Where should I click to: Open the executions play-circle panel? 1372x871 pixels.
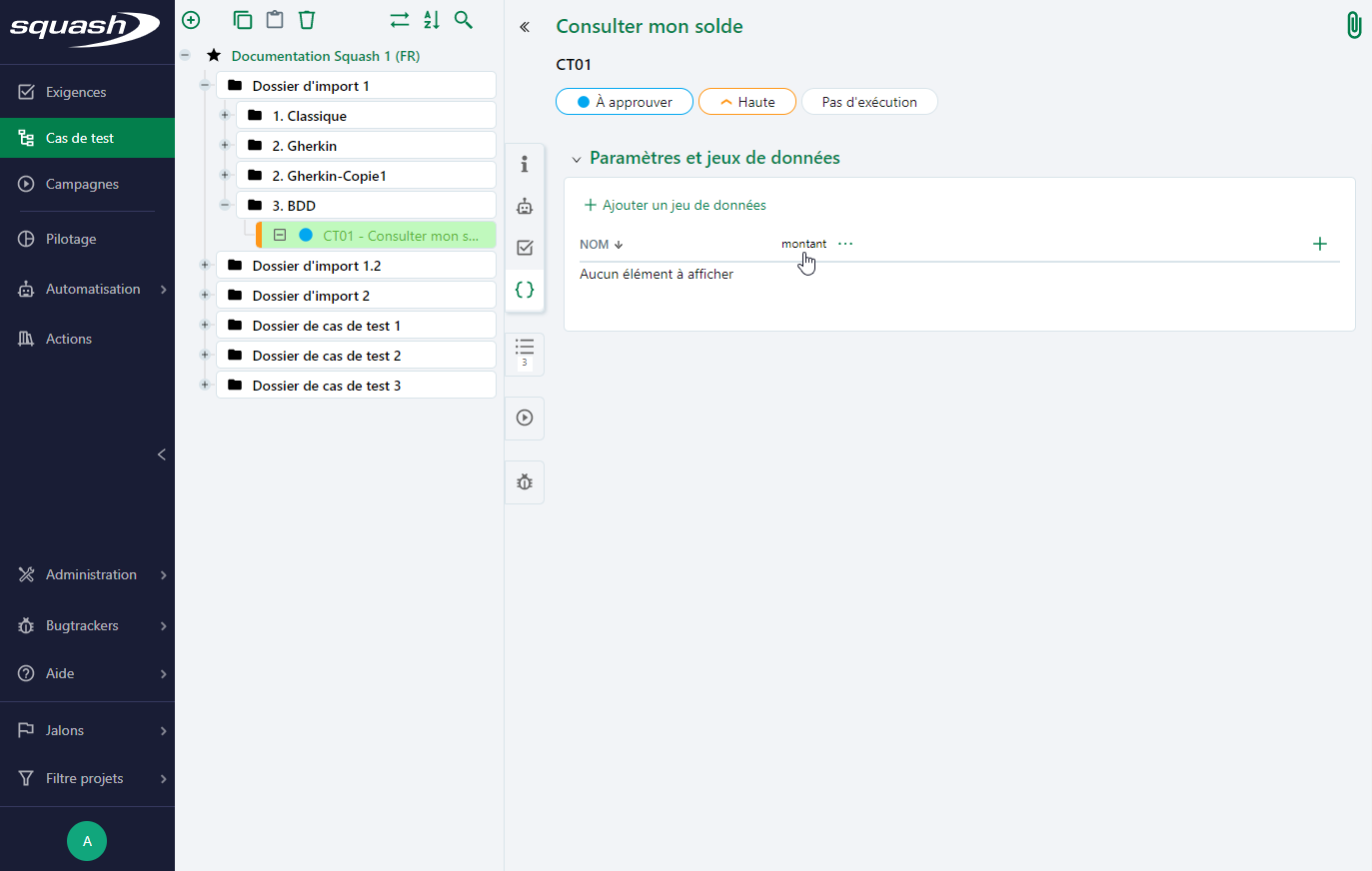tap(525, 418)
